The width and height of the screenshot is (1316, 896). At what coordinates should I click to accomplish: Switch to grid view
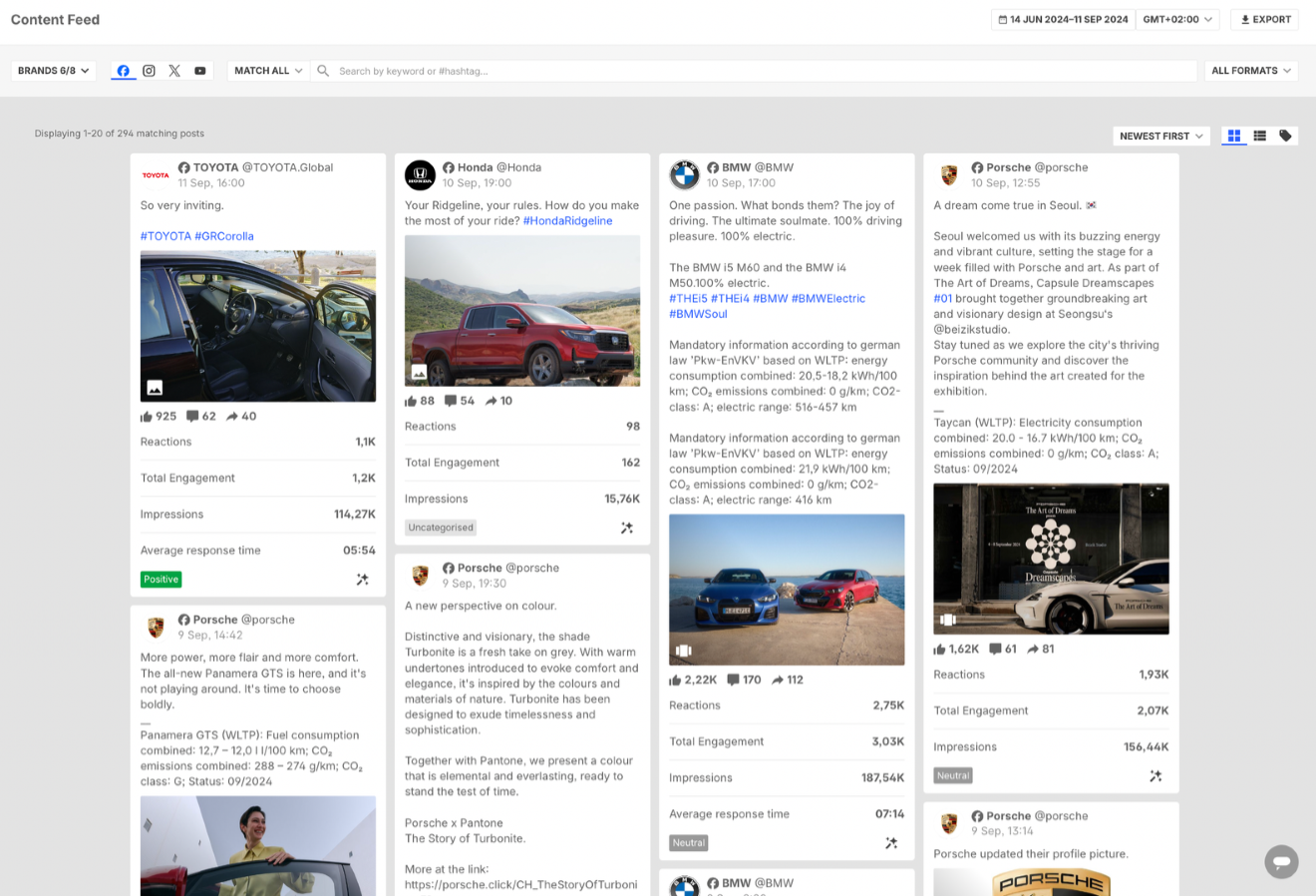[1234, 136]
